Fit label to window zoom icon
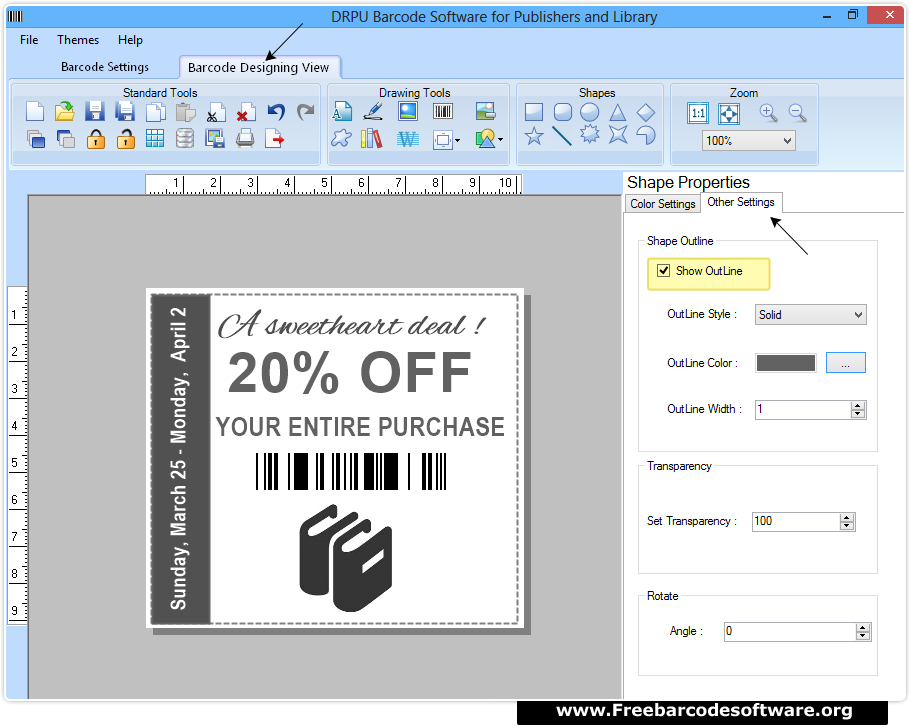 (x=729, y=113)
